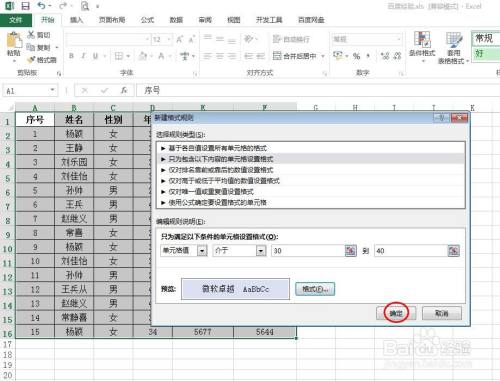Click the Align Right icon
The width and height of the screenshot is (500, 381).
point(232,56)
